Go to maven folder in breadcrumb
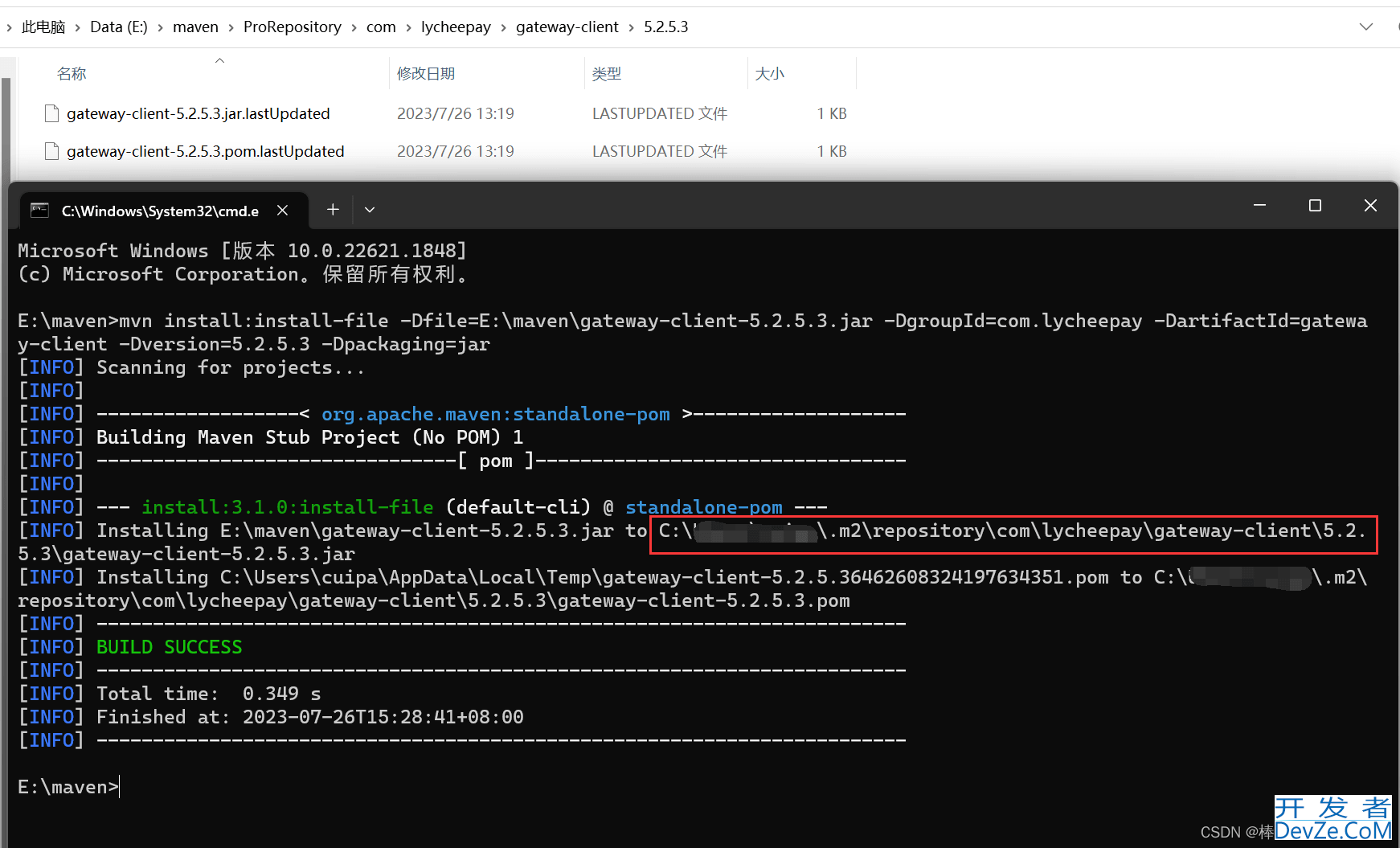Viewport: 1400px width, 848px height. coord(195,27)
